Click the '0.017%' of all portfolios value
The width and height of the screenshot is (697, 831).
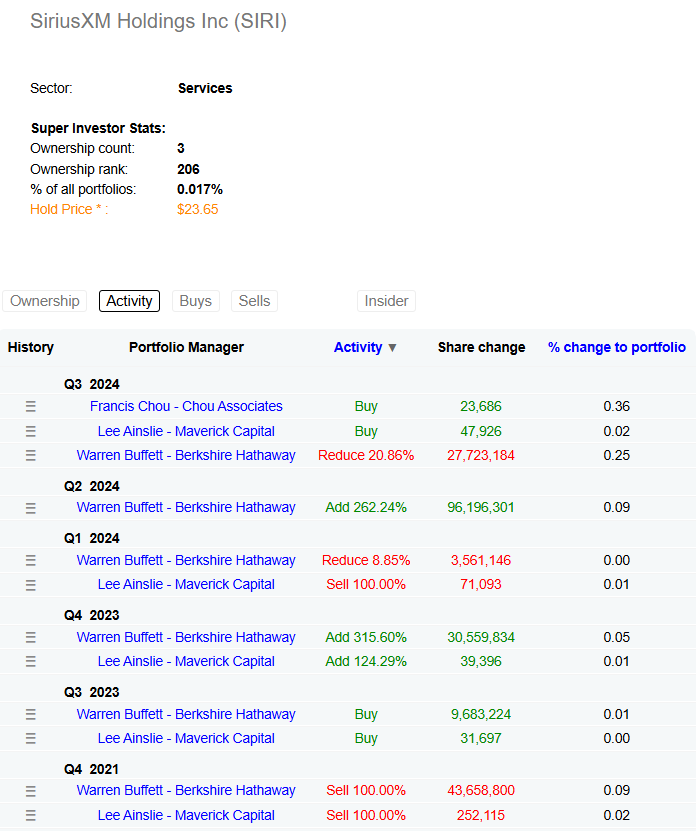pyautogui.click(x=200, y=189)
